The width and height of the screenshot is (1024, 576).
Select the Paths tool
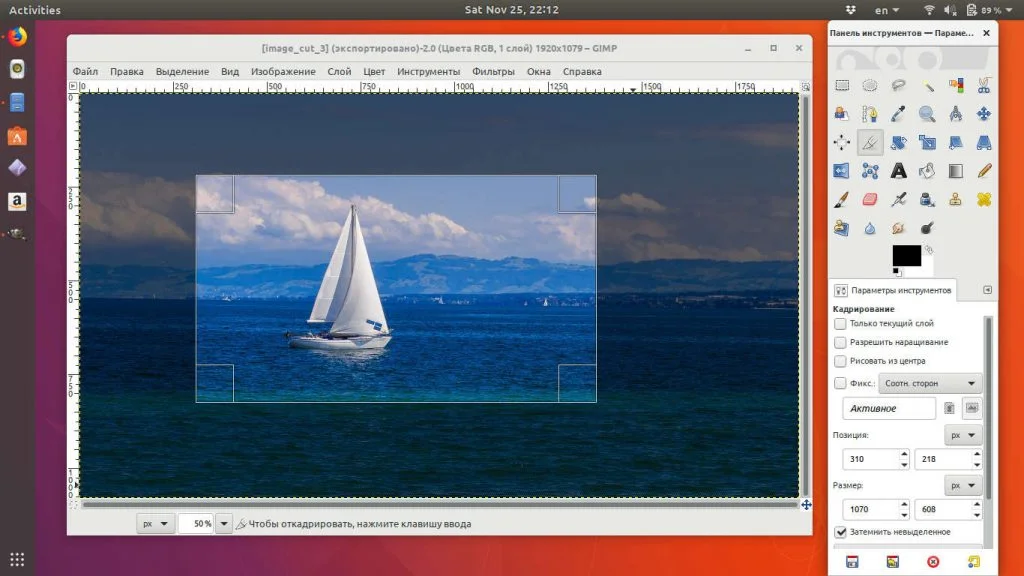pyautogui.click(x=870, y=114)
